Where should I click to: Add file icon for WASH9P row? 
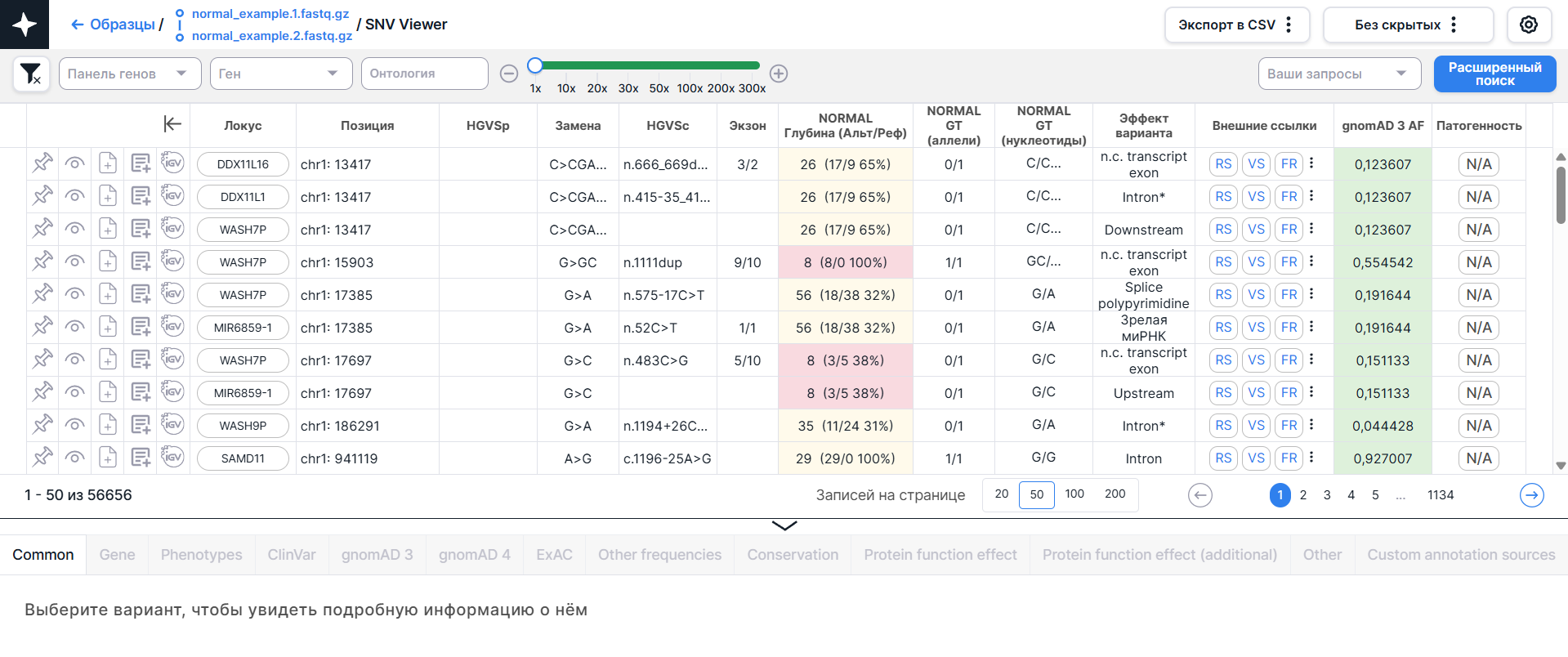point(108,425)
